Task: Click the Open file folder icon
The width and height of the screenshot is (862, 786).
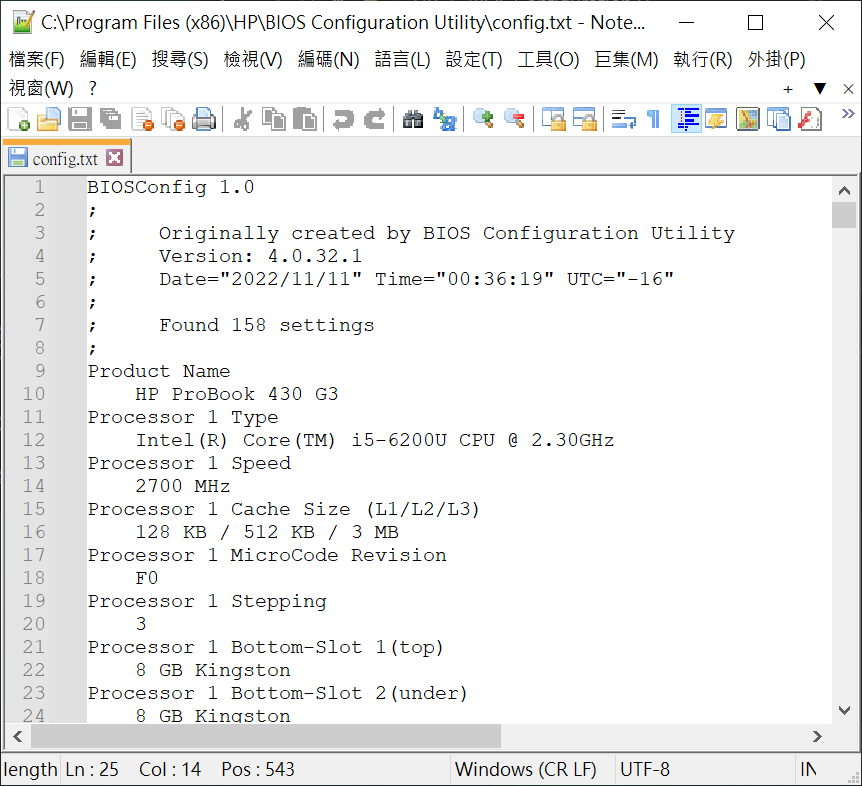Action: pos(49,119)
